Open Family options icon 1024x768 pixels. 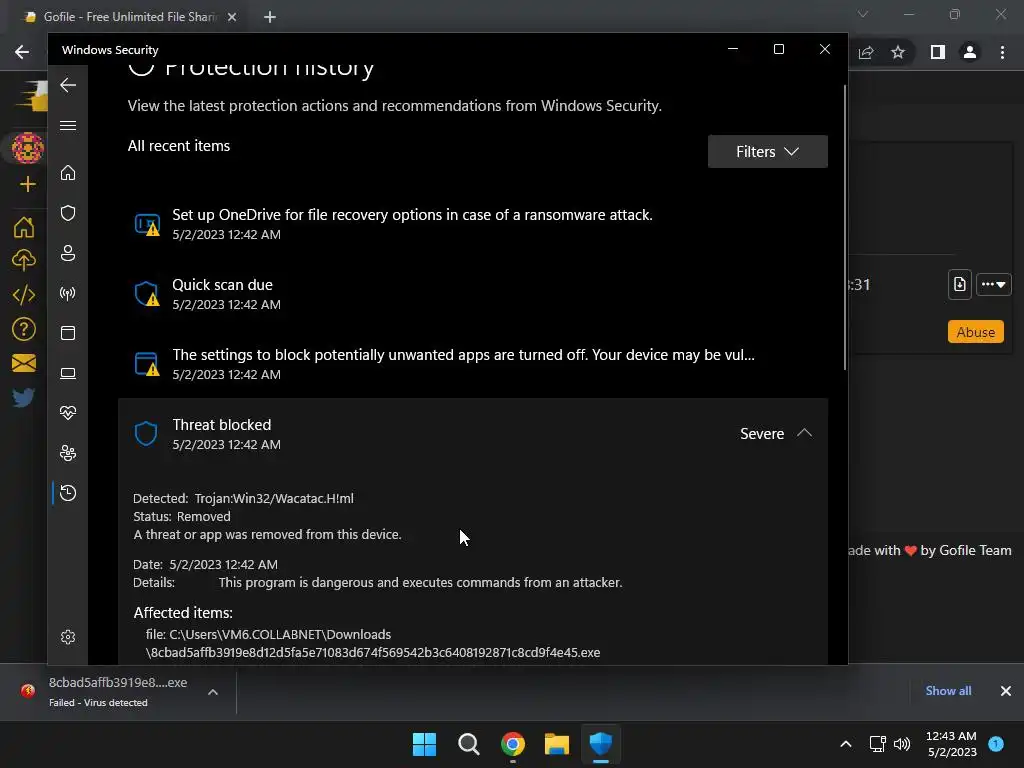[x=68, y=453]
